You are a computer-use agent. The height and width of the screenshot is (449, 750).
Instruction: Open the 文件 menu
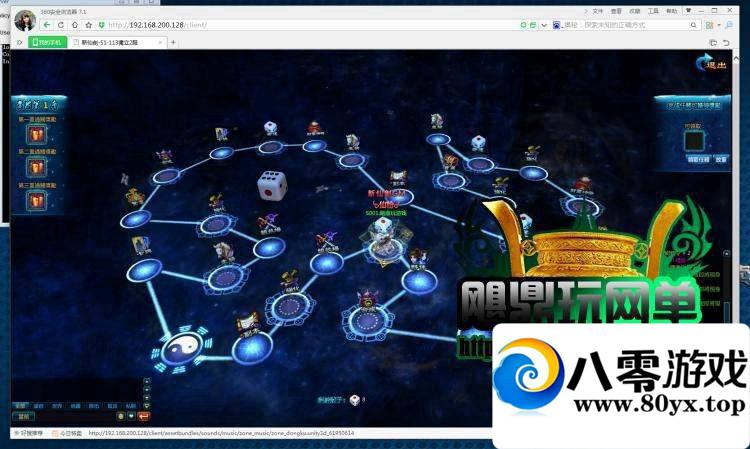click(598, 11)
